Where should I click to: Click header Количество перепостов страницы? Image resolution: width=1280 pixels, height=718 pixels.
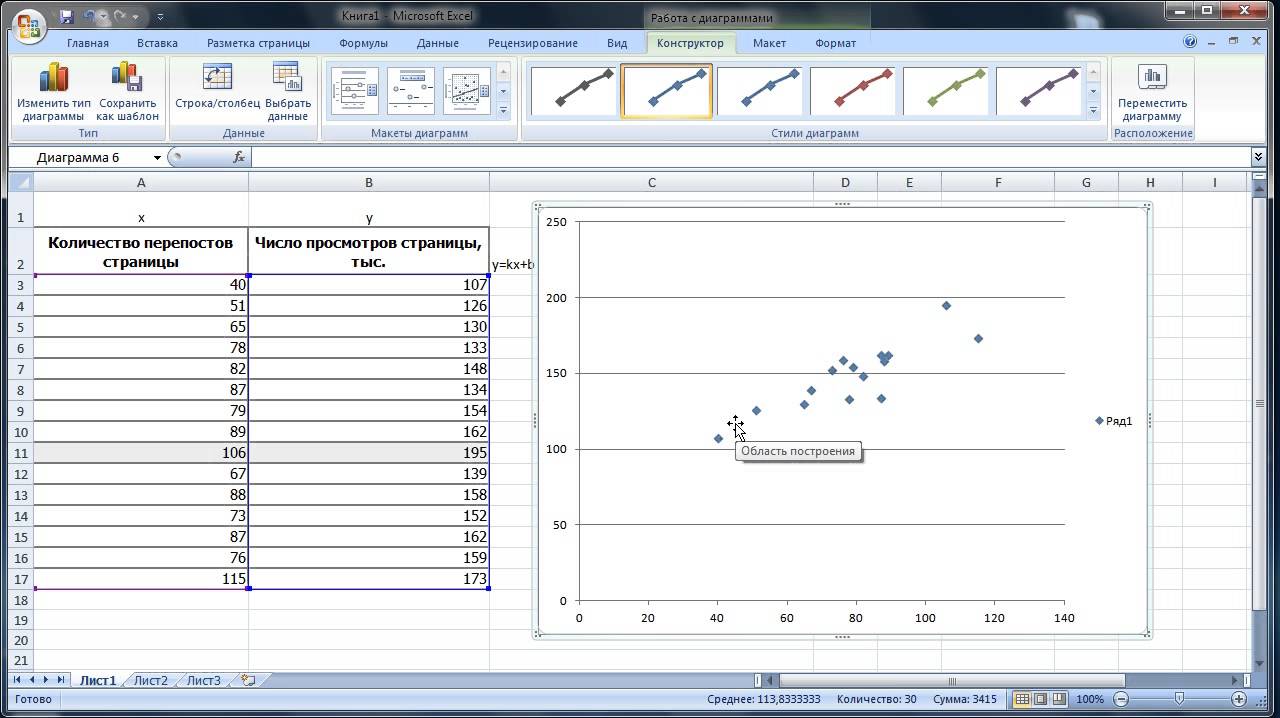point(141,252)
